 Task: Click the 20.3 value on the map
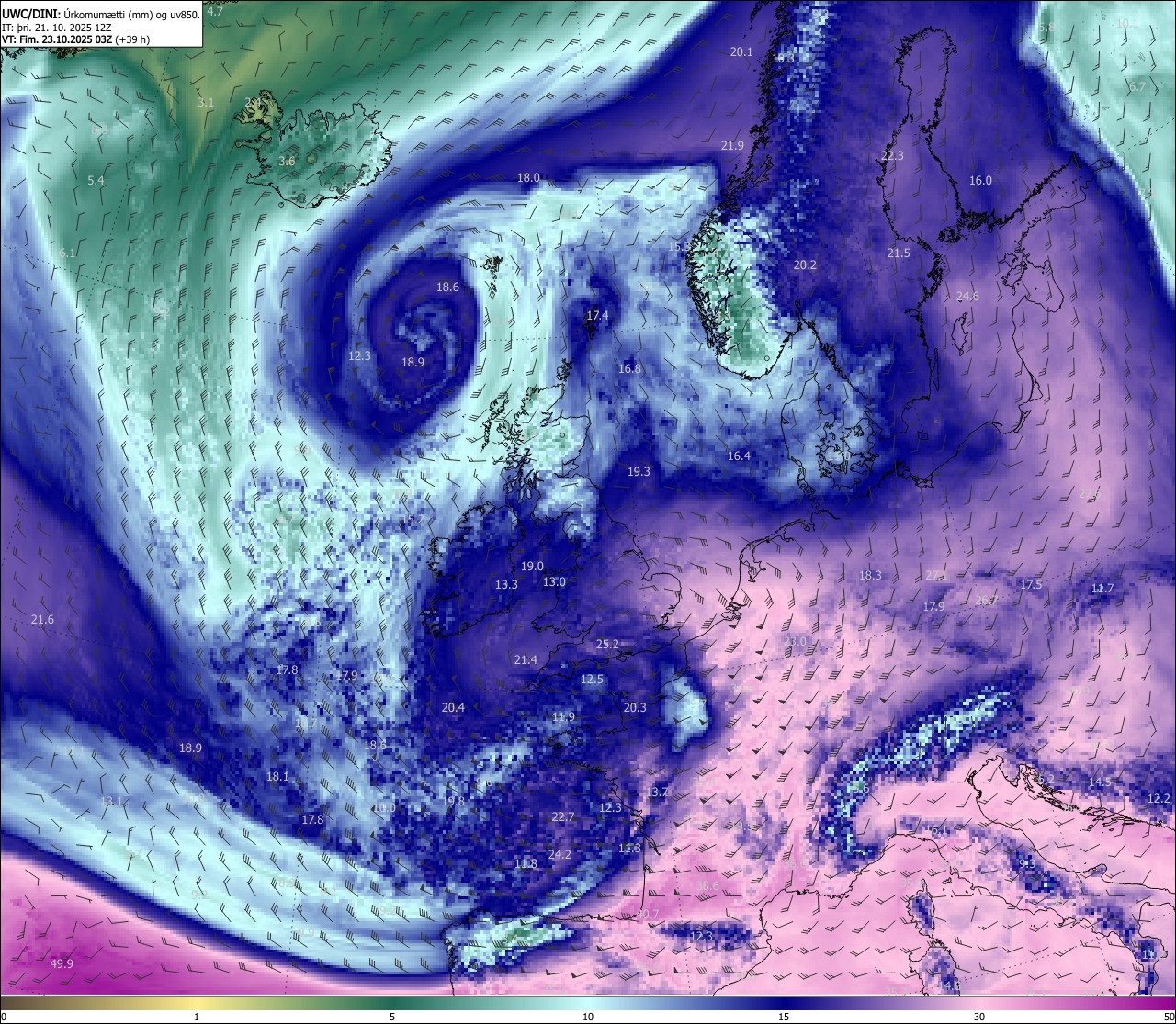point(635,708)
